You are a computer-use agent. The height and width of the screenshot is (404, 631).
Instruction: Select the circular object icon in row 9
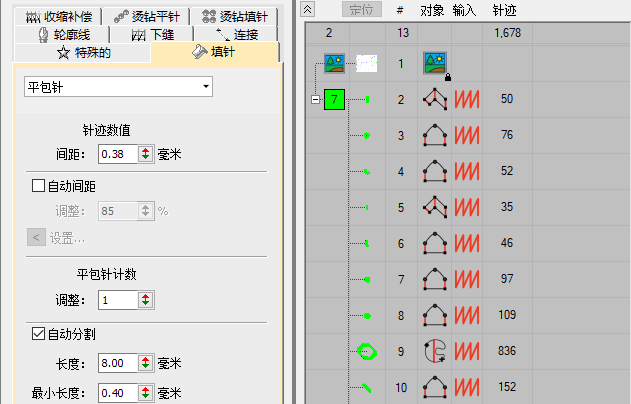pyautogui.click(x=436, y=351)
